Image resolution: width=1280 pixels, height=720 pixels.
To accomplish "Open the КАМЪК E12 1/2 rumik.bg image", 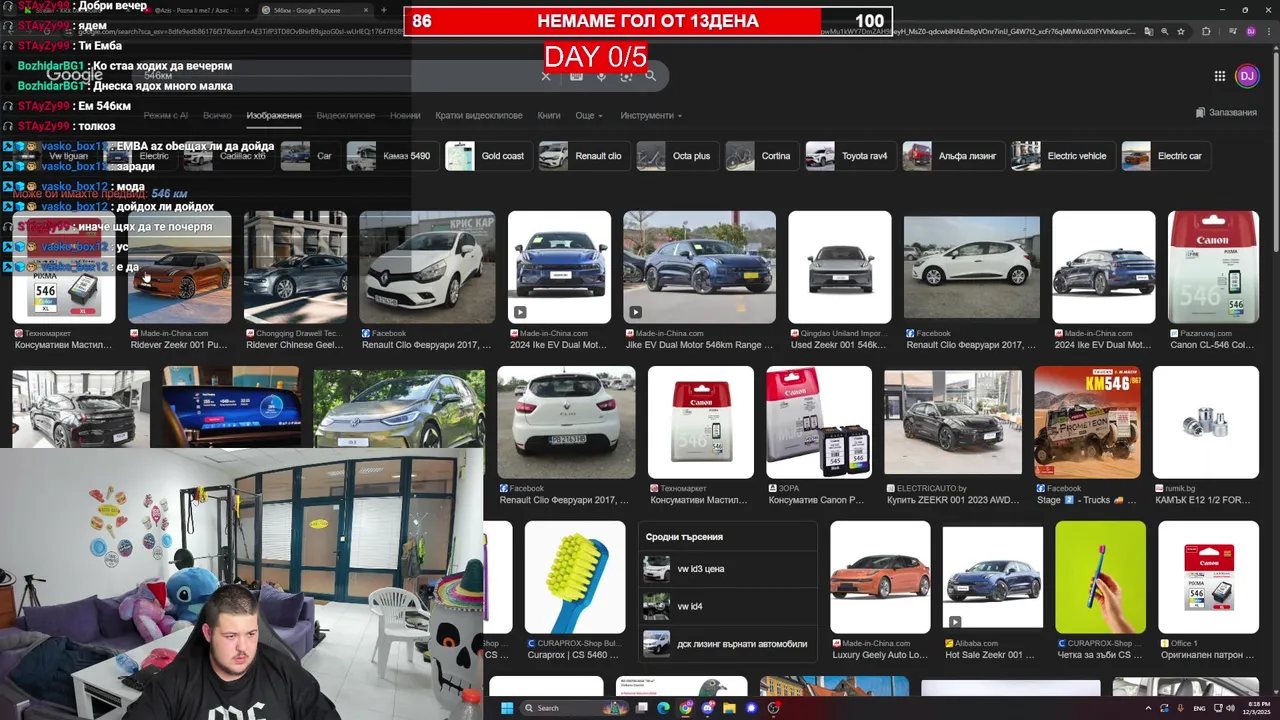I will point(1205,422).
